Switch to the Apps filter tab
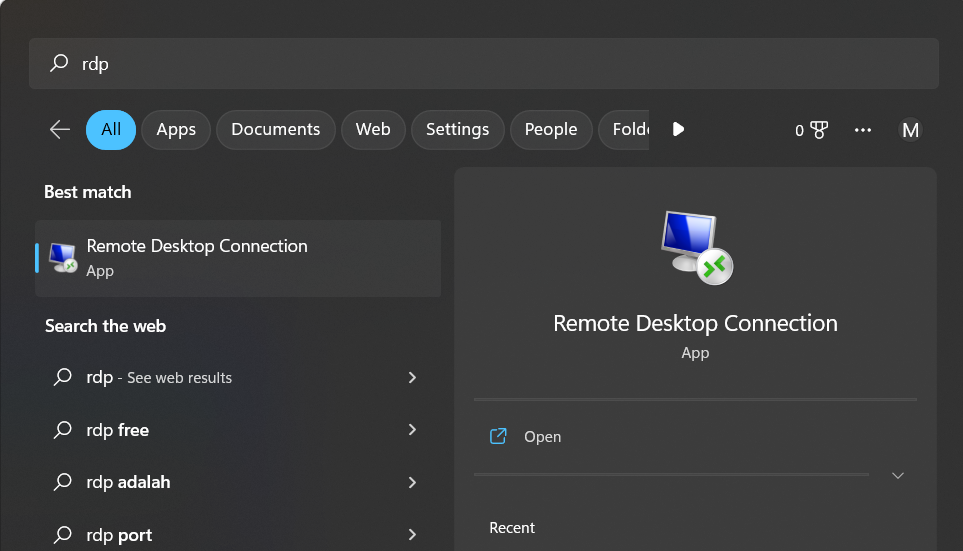963x551 pixels. [176, 130]
